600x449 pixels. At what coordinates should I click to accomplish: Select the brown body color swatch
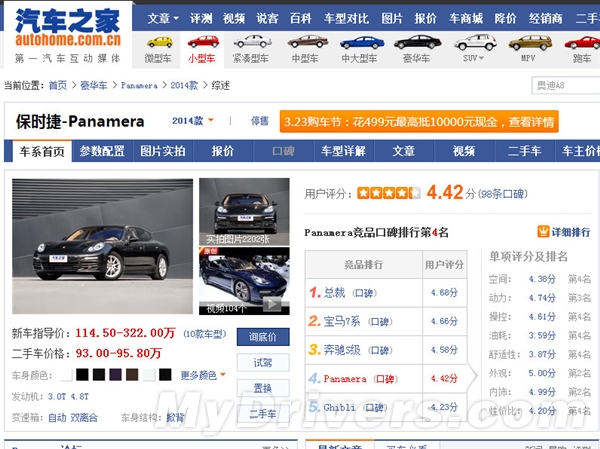[132, 375]
